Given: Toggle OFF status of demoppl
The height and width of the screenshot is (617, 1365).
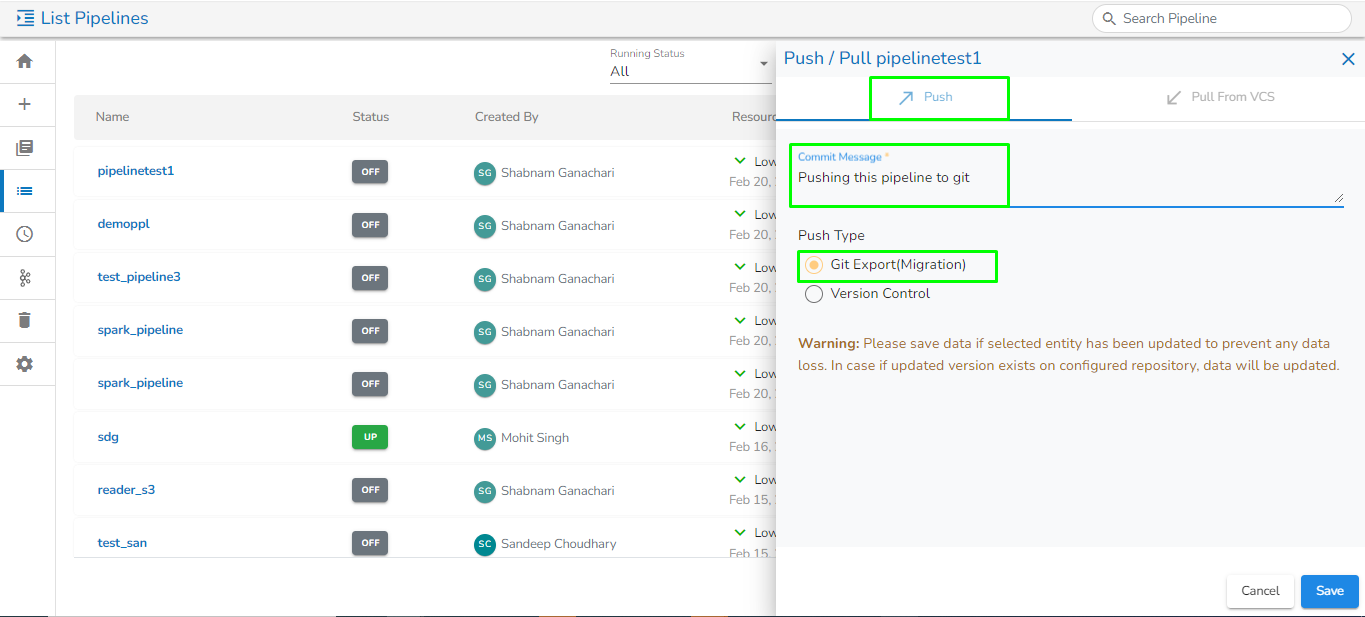Looking at the screenshot, I should click(x=370, y=225).
